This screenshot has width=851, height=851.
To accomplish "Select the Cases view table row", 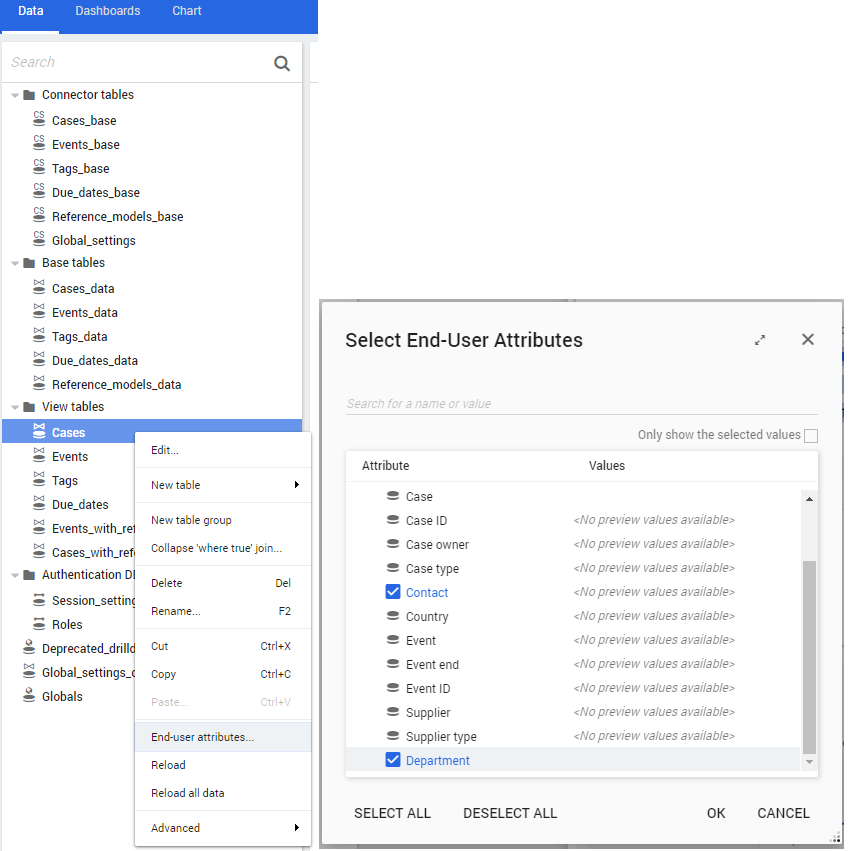I will pos(152,433).
